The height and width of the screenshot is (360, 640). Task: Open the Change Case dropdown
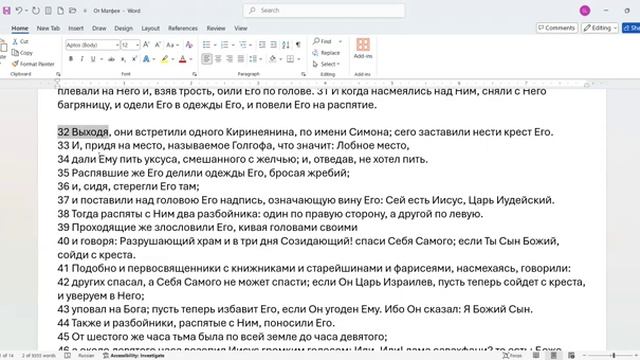click(x=172, y=44)
